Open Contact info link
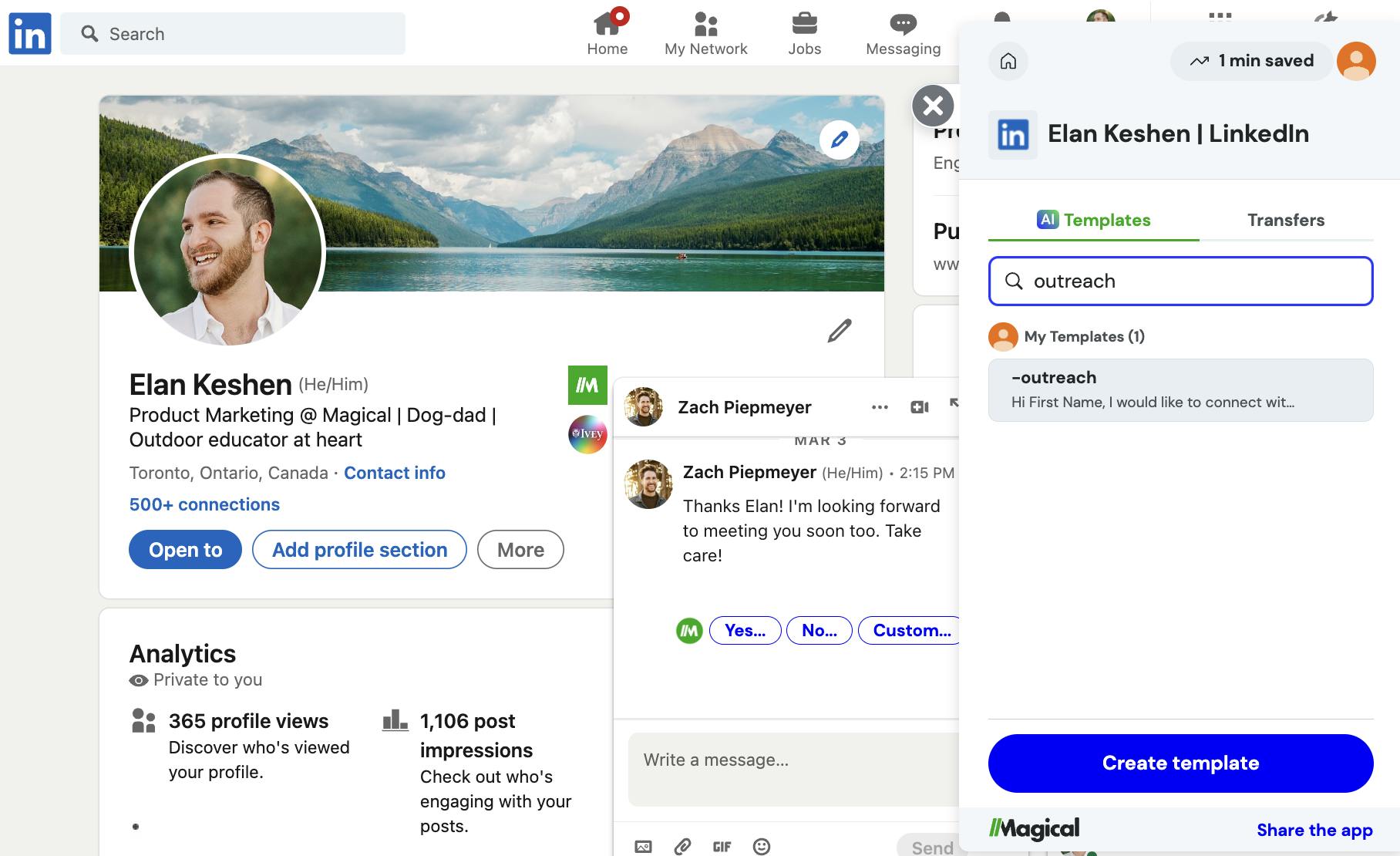This screenshot has width=1400, height=856. [x=394, y=473]
